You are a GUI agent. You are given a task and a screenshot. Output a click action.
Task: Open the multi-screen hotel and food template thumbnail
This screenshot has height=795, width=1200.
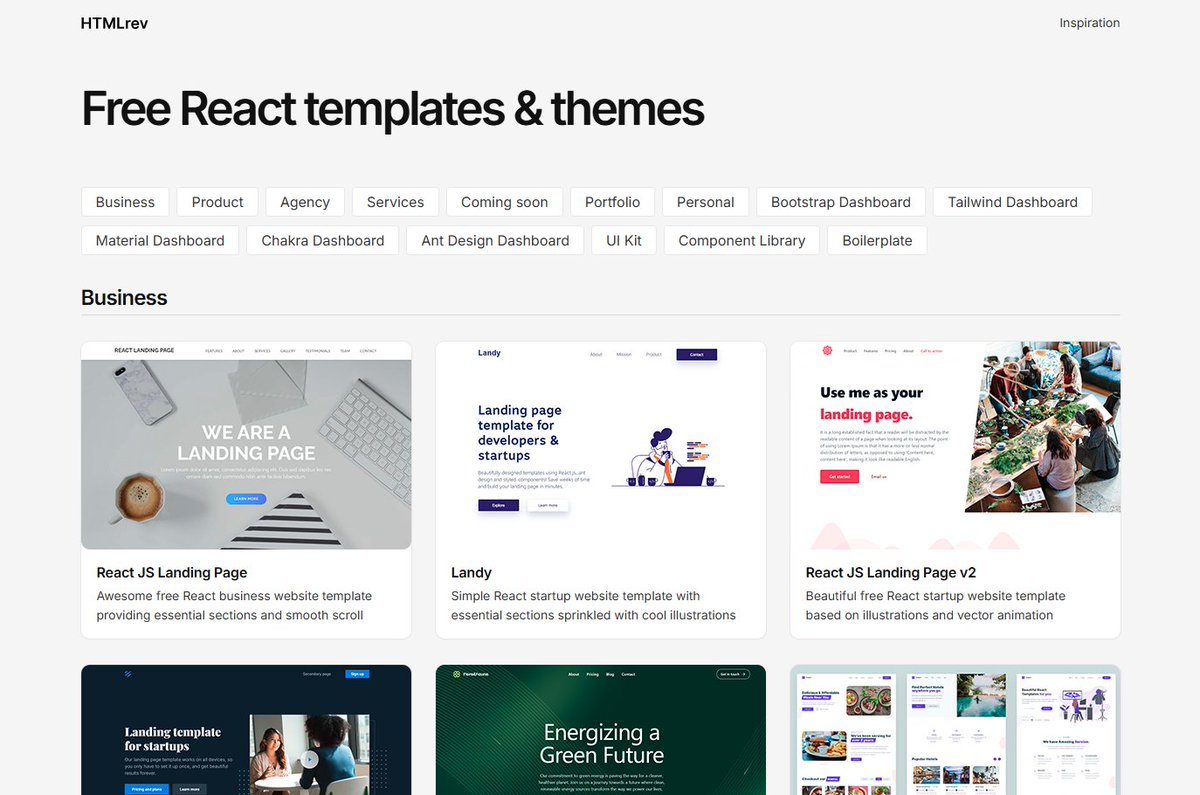click(955, 730)
